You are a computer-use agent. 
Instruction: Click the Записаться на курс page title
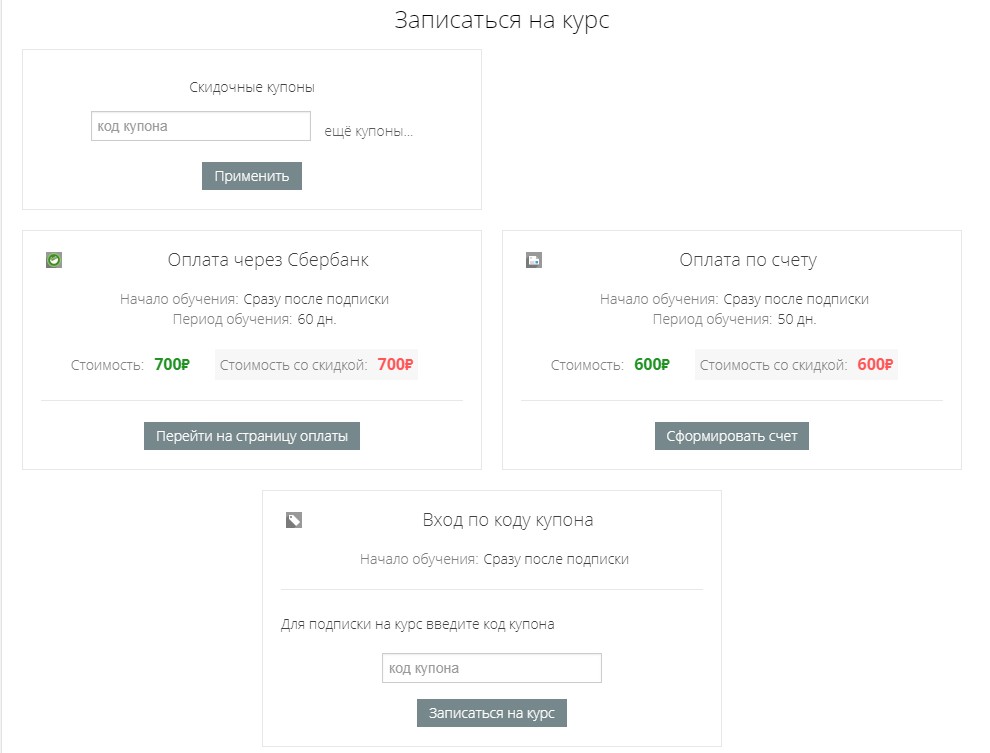click(502, 21)
